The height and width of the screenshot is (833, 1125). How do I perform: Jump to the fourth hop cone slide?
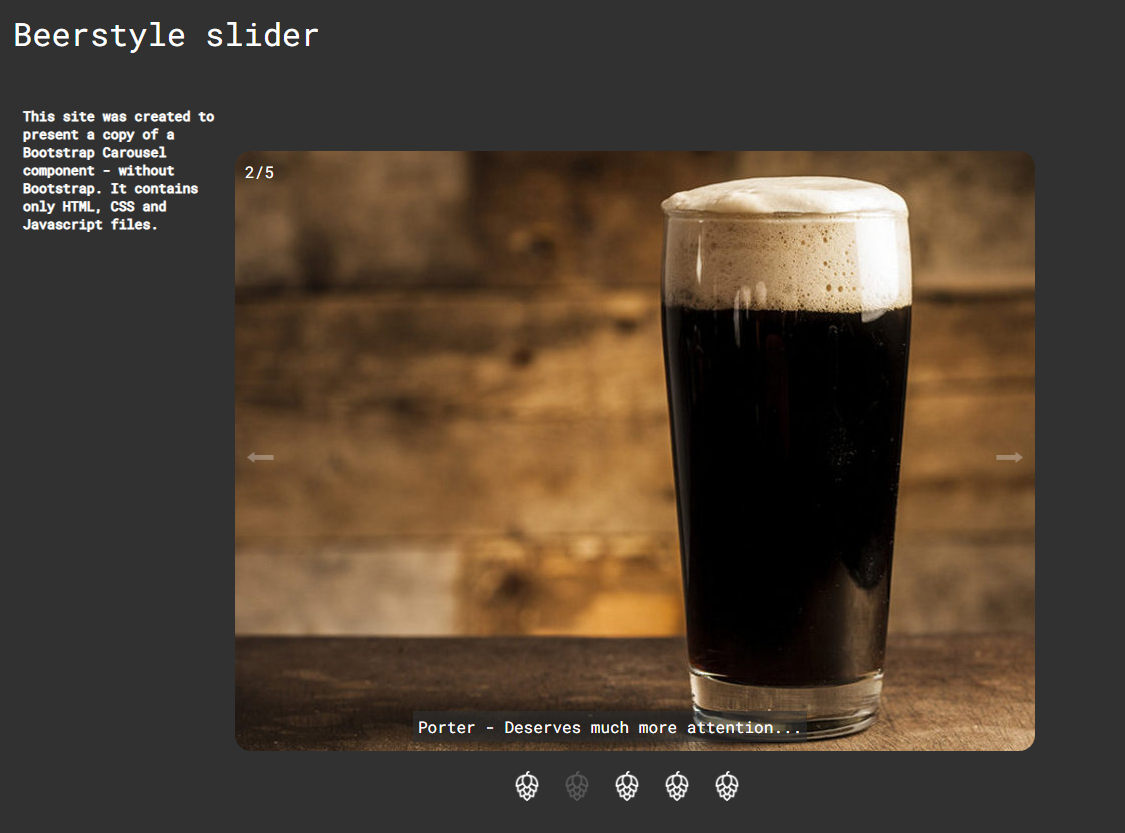tap(677, 786)
